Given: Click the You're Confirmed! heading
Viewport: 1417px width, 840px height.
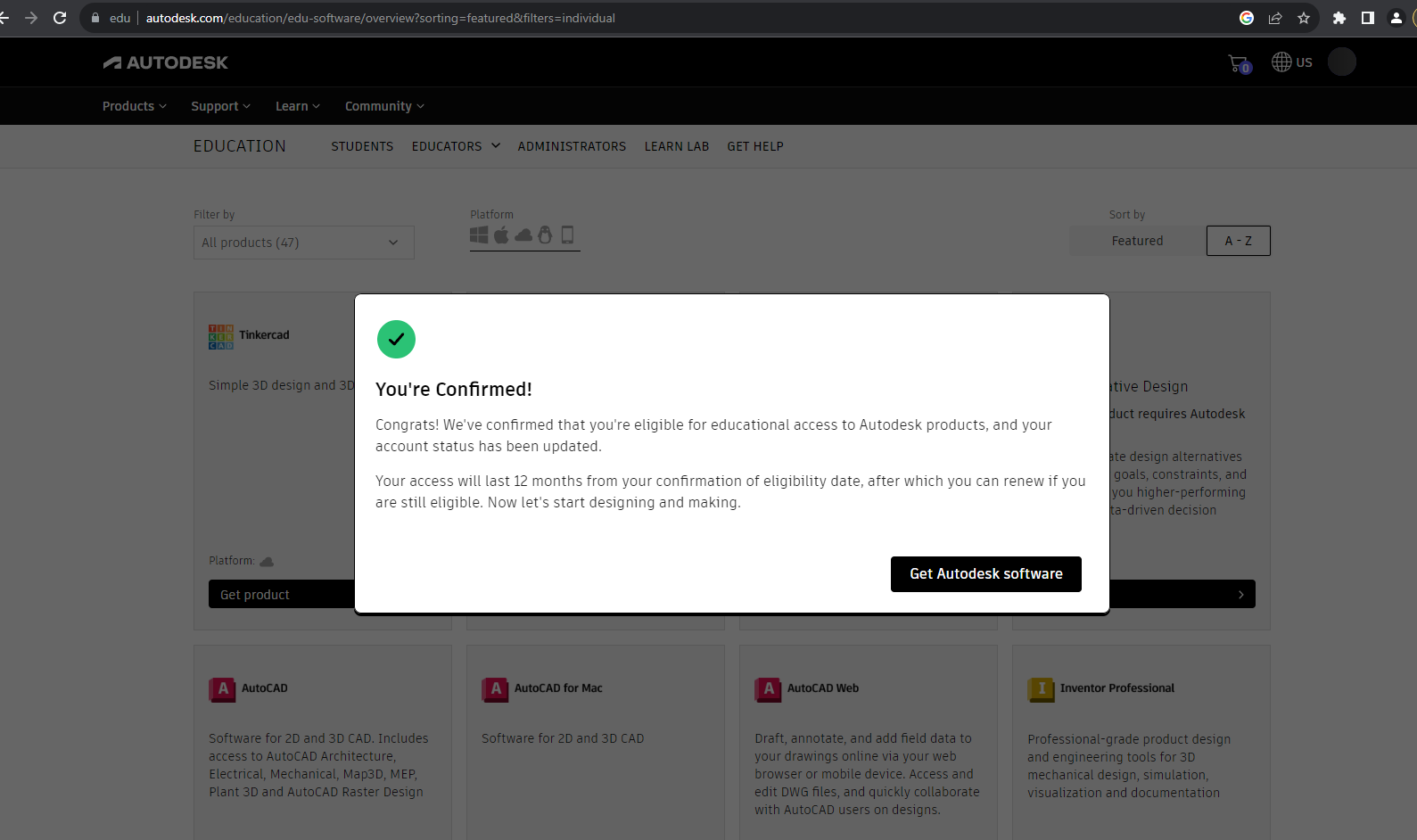Looking at the screenshot, I should (x=454, y=390).
